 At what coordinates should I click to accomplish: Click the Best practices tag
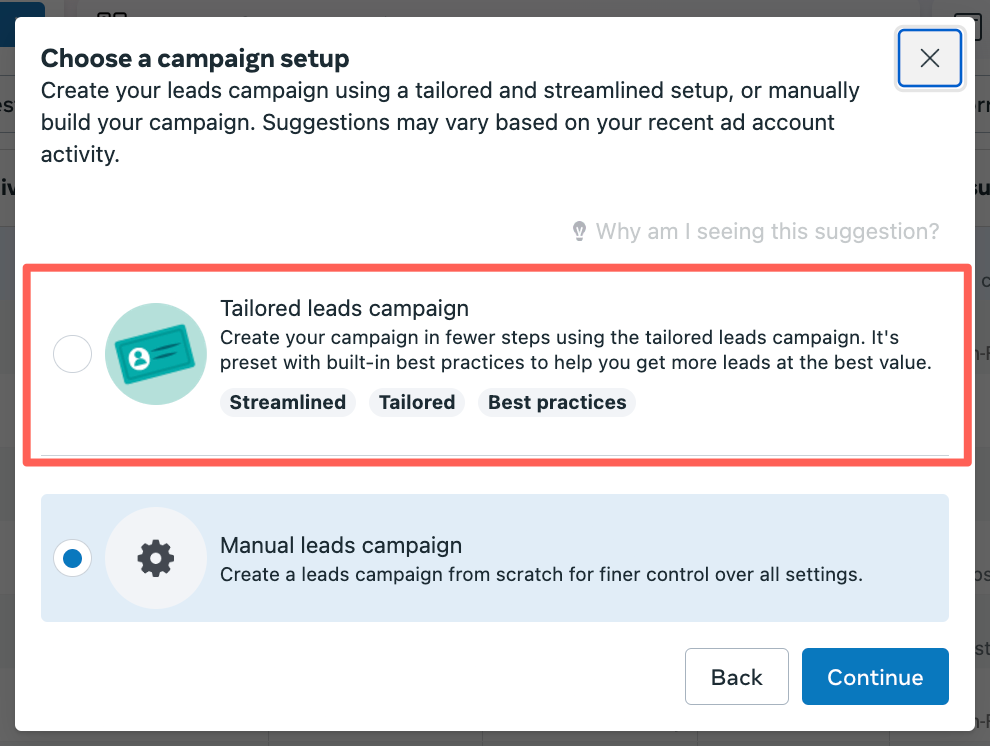pos(557,403)
